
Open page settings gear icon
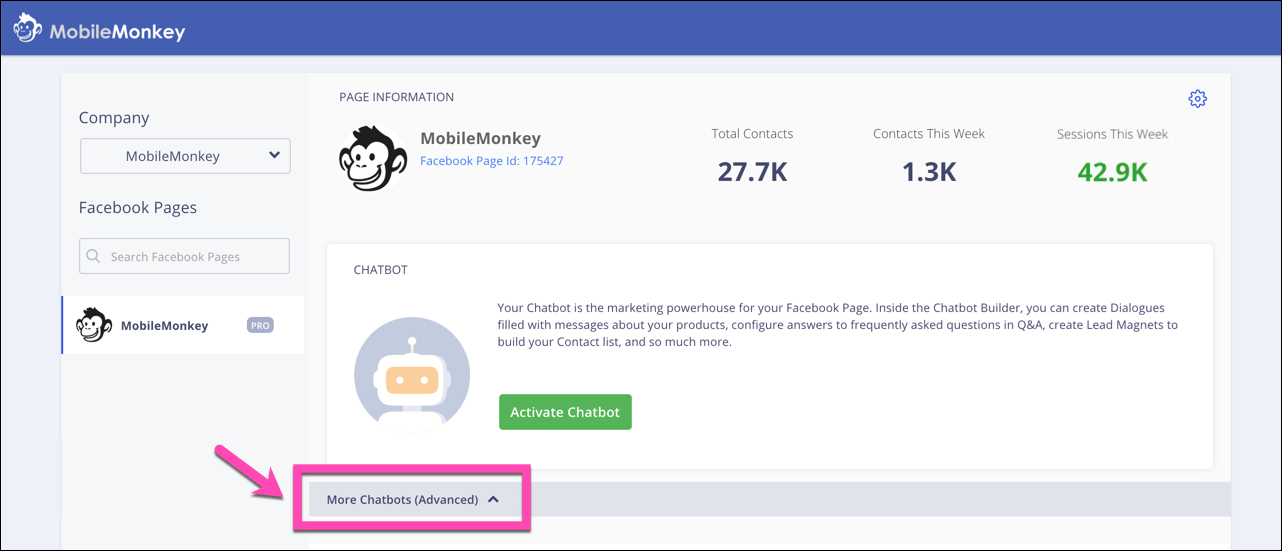[1198, 98]
